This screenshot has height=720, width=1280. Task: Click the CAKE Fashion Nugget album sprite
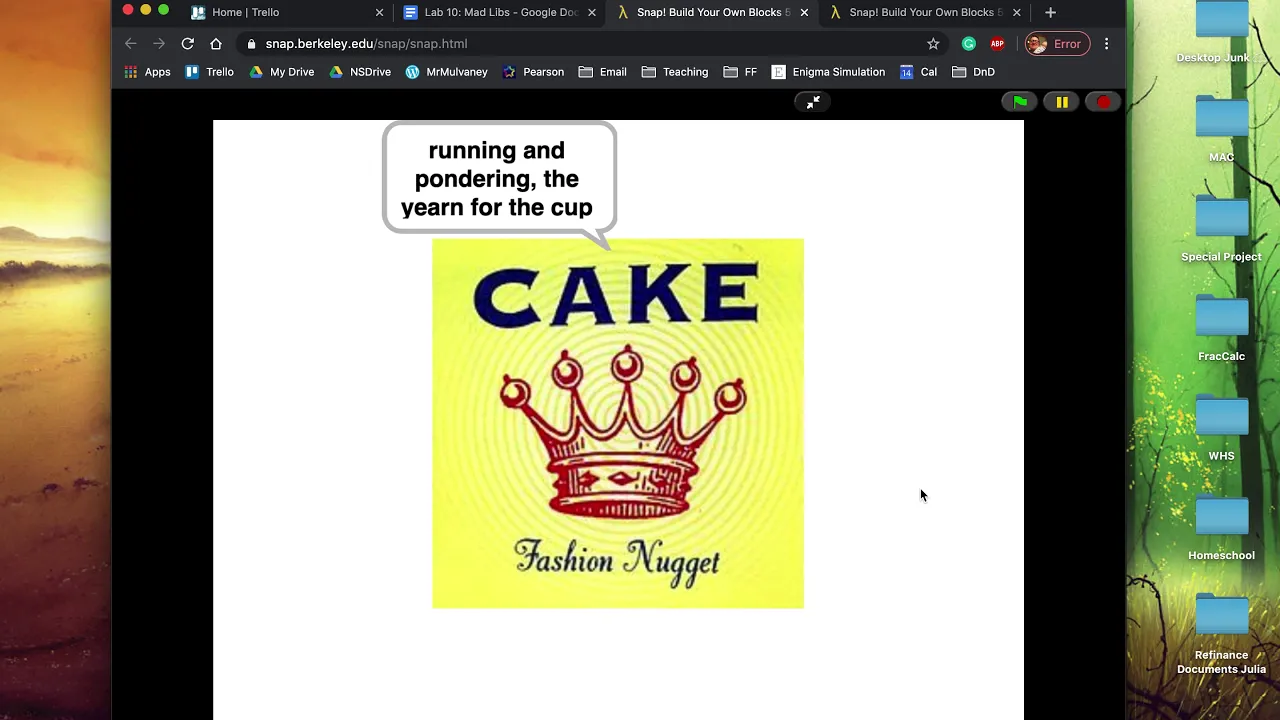tap(618, 423)
